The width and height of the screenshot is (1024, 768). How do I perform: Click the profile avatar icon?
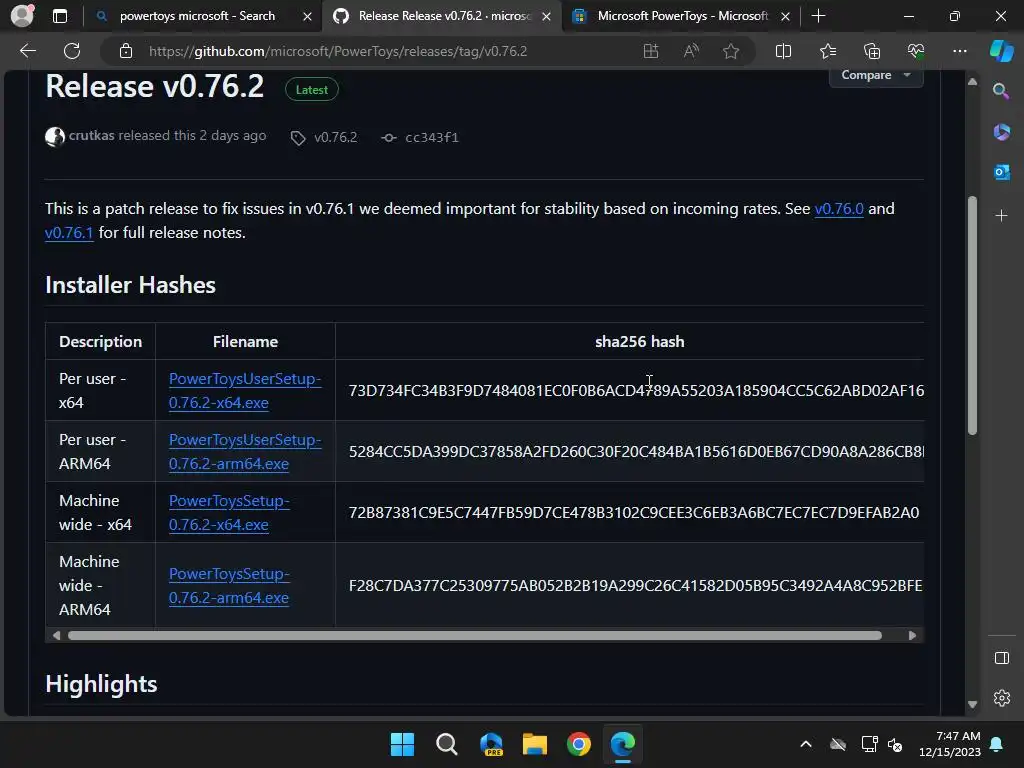click(x=22, y=16)
